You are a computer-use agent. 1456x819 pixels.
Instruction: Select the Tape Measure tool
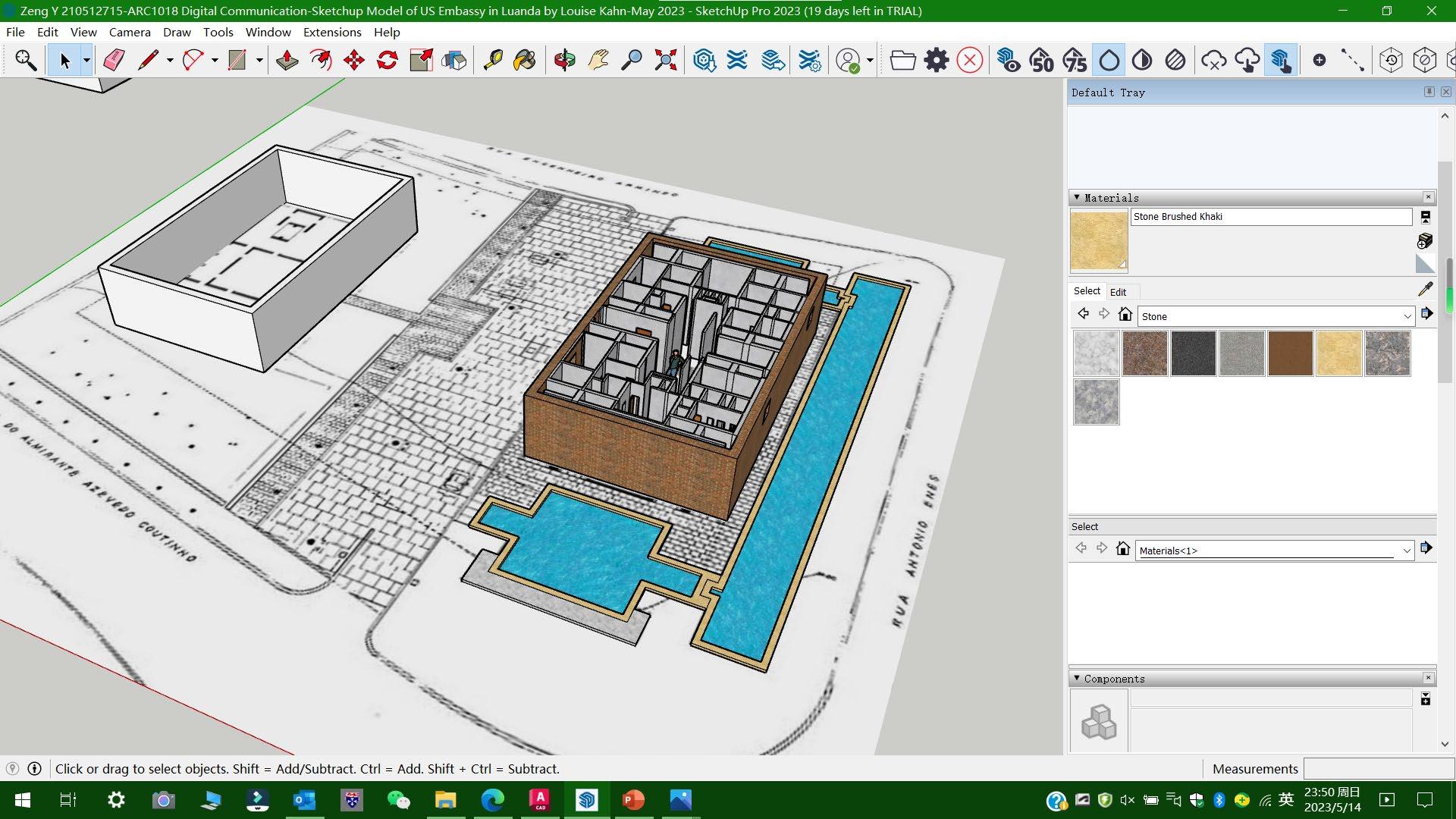tap(493, 60)
